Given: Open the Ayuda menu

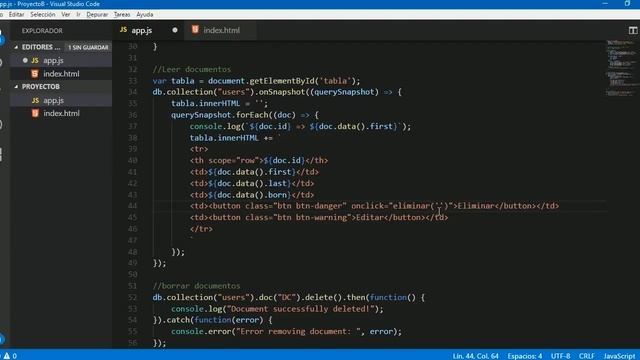Looking at the screenshot, I should point(144,15).
